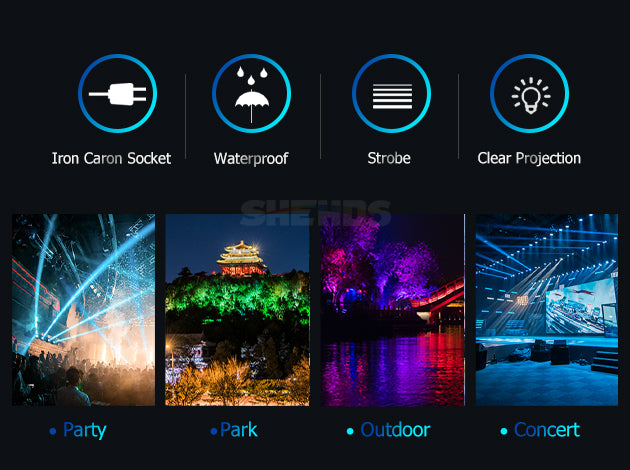Click the Clear Projection label
The width and height of the screenshot is (630, 470).
point(529,159)
